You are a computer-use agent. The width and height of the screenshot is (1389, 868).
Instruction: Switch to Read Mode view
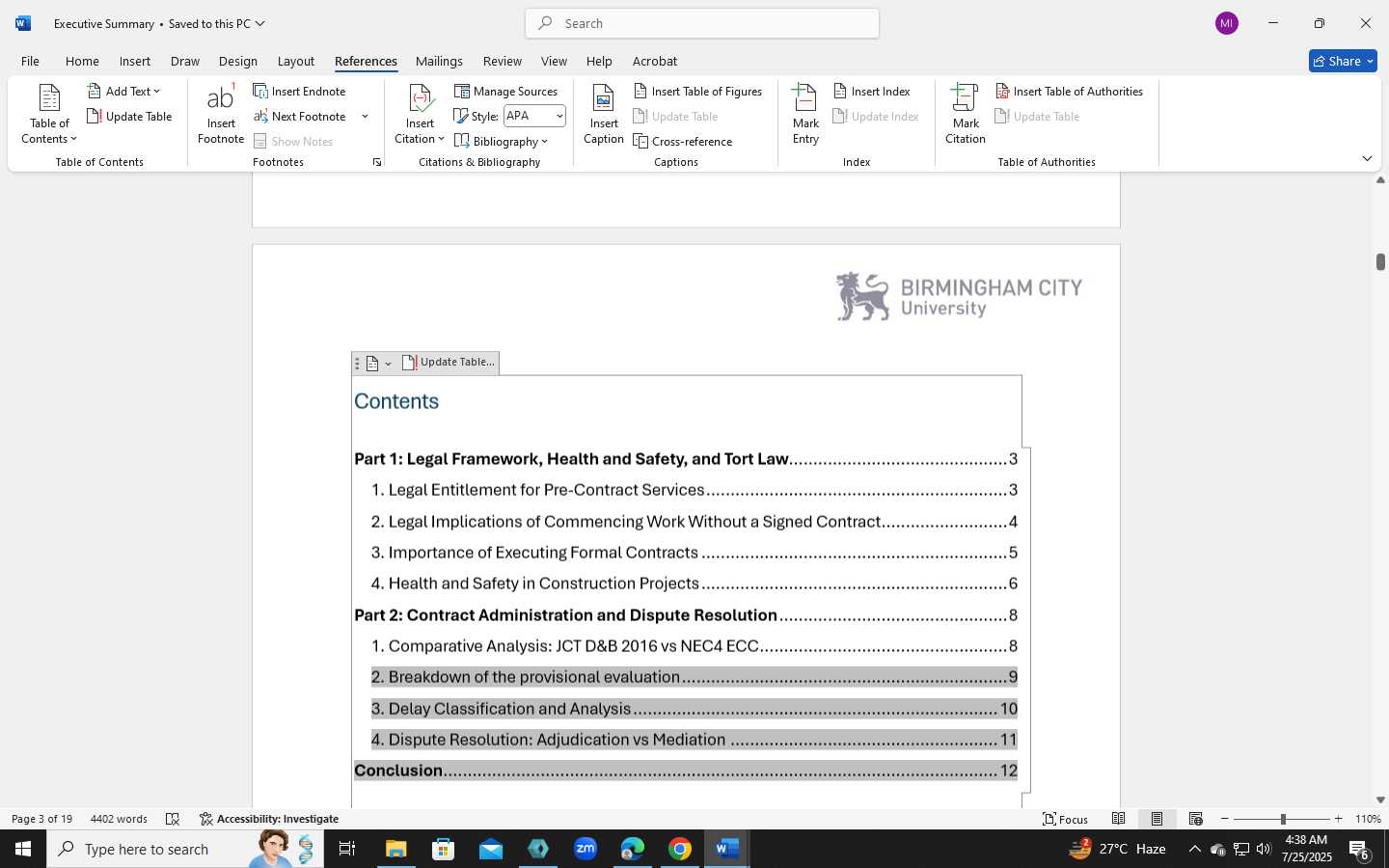point(1118,819)
